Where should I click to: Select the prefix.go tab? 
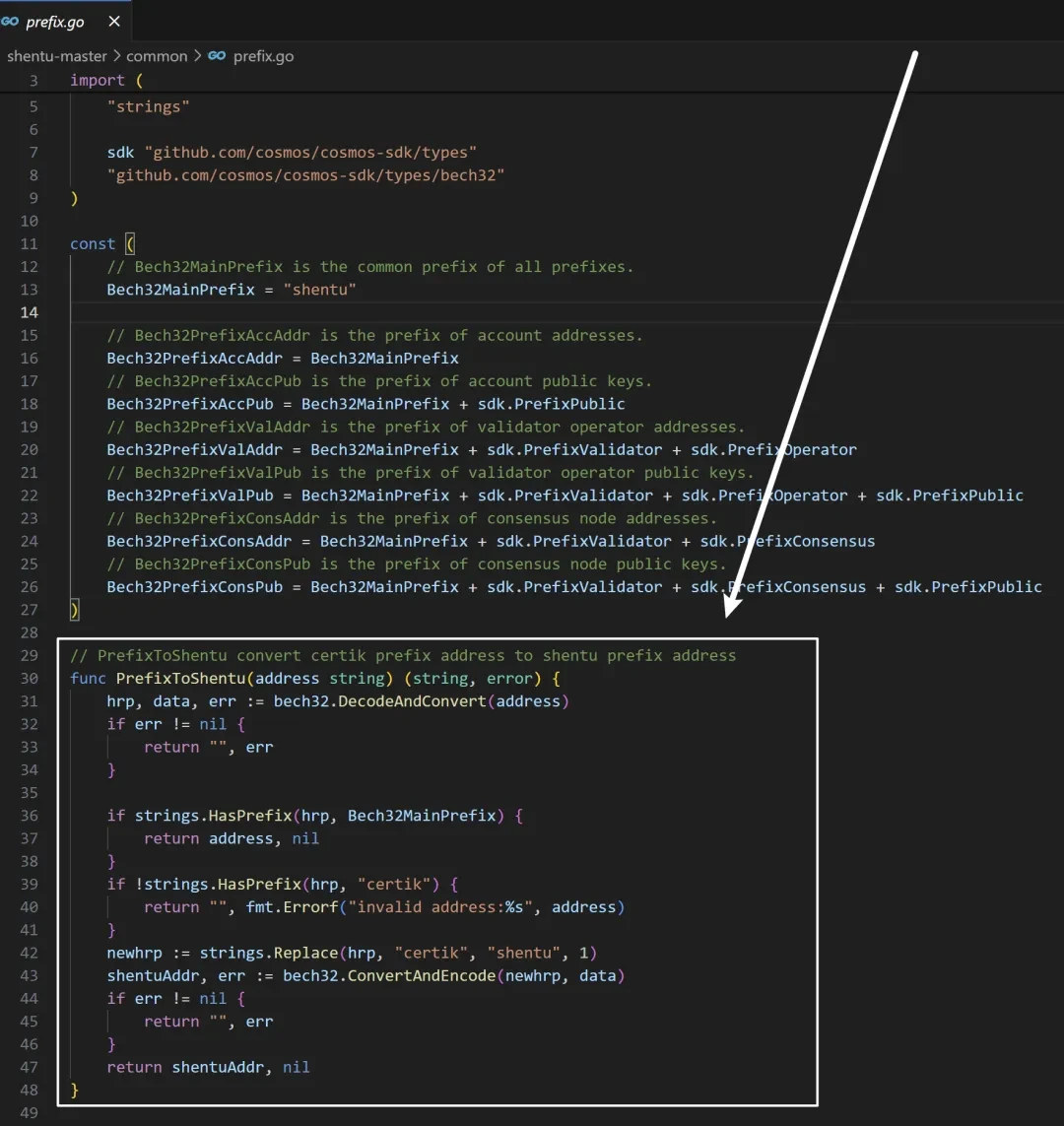[x=55, y=22]
